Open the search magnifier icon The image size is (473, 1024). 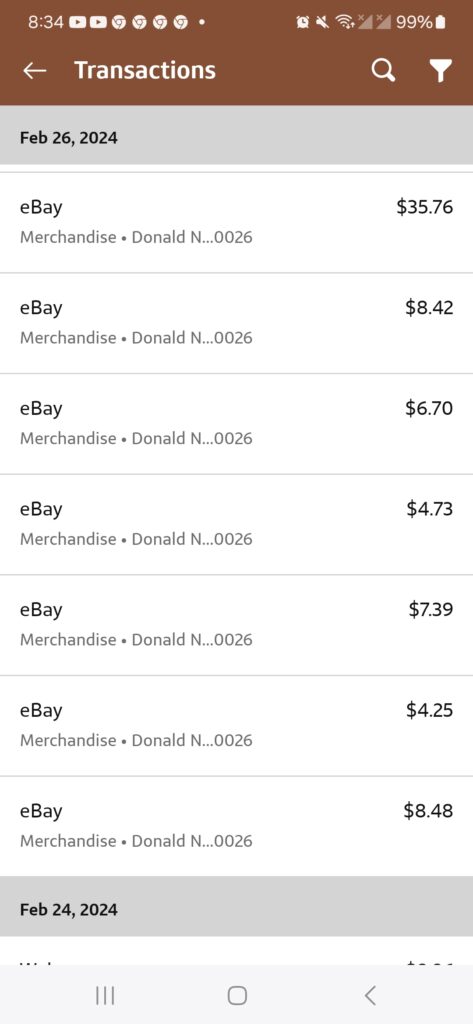tap(383, 71)
